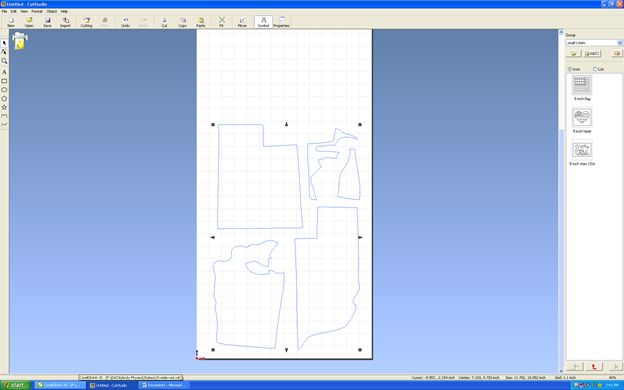Click the X remove symbol button

(x=616, y=367)
